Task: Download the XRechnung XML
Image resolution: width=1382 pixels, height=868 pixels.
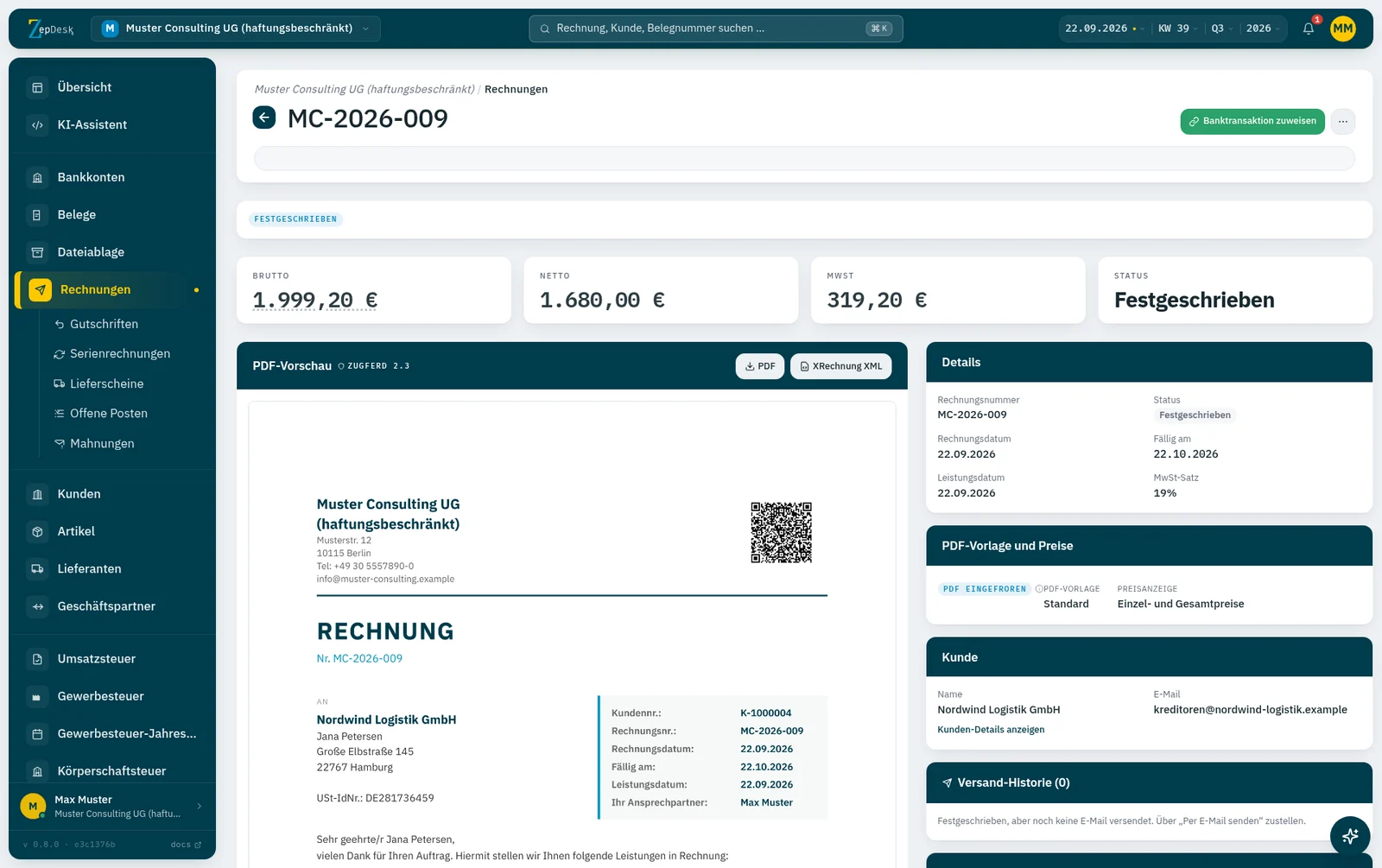Action: click(x=841, y=366)
